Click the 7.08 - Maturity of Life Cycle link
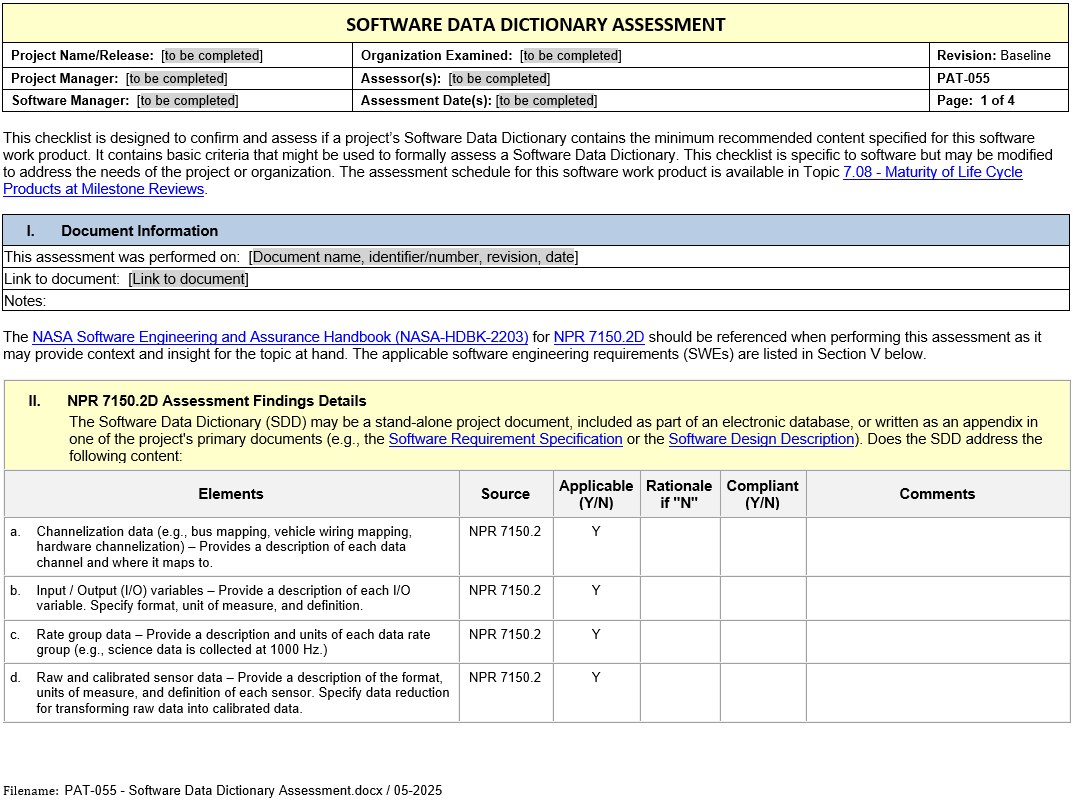Screen dimensions: 1073x800 [932, 172]
